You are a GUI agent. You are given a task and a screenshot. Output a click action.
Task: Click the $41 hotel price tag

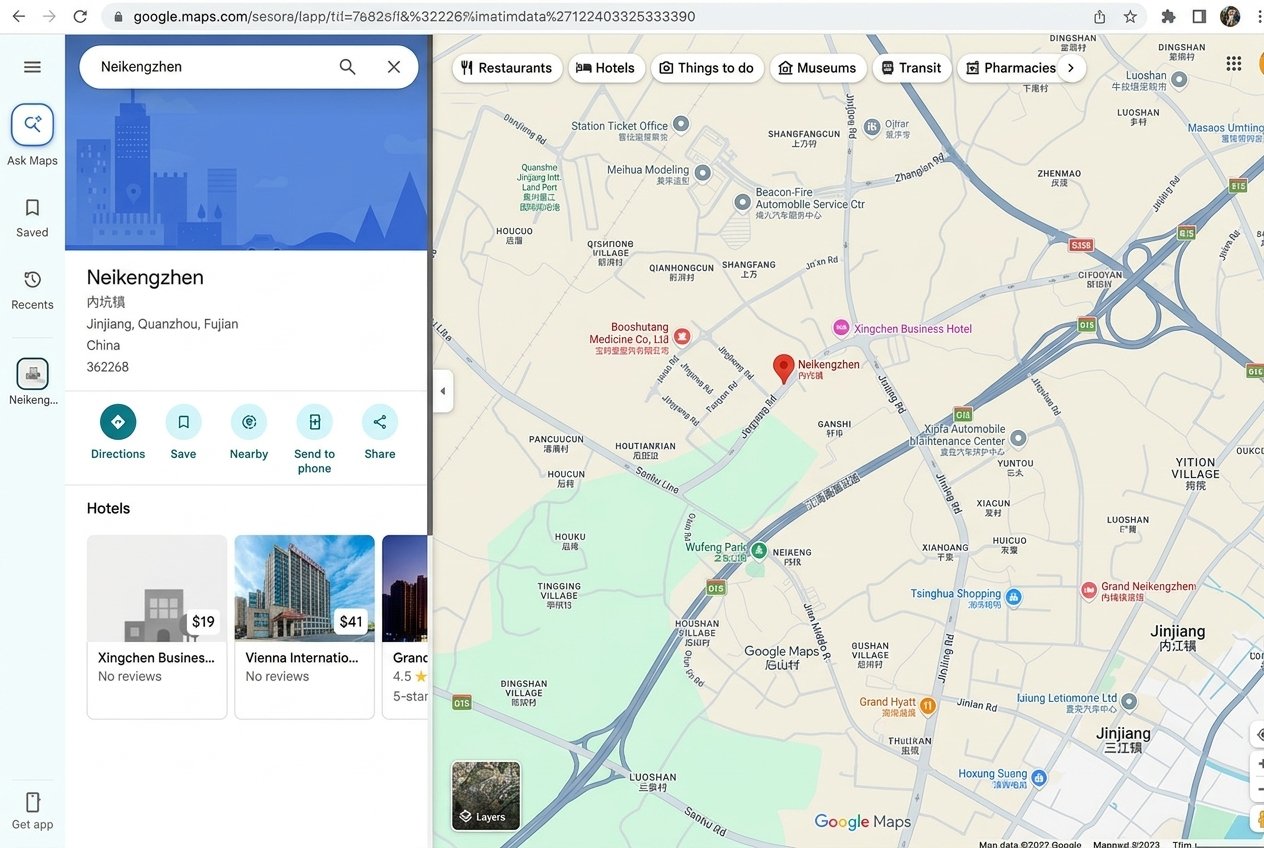[351, 622]
